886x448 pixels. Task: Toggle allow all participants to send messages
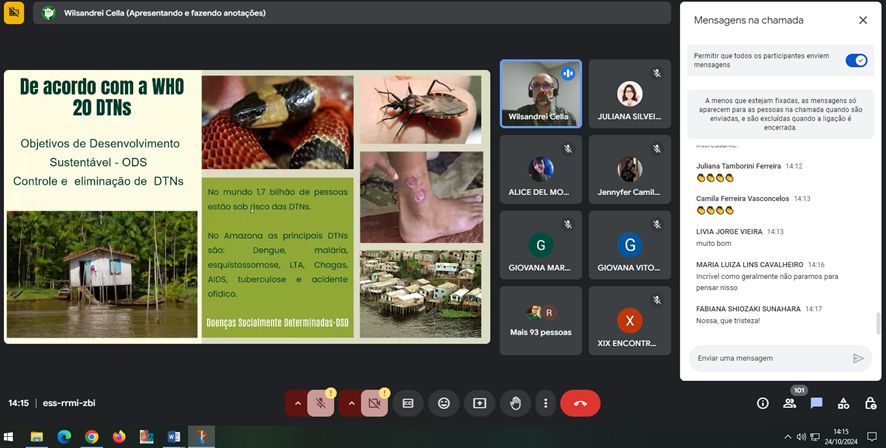click(x=856, y=60)
